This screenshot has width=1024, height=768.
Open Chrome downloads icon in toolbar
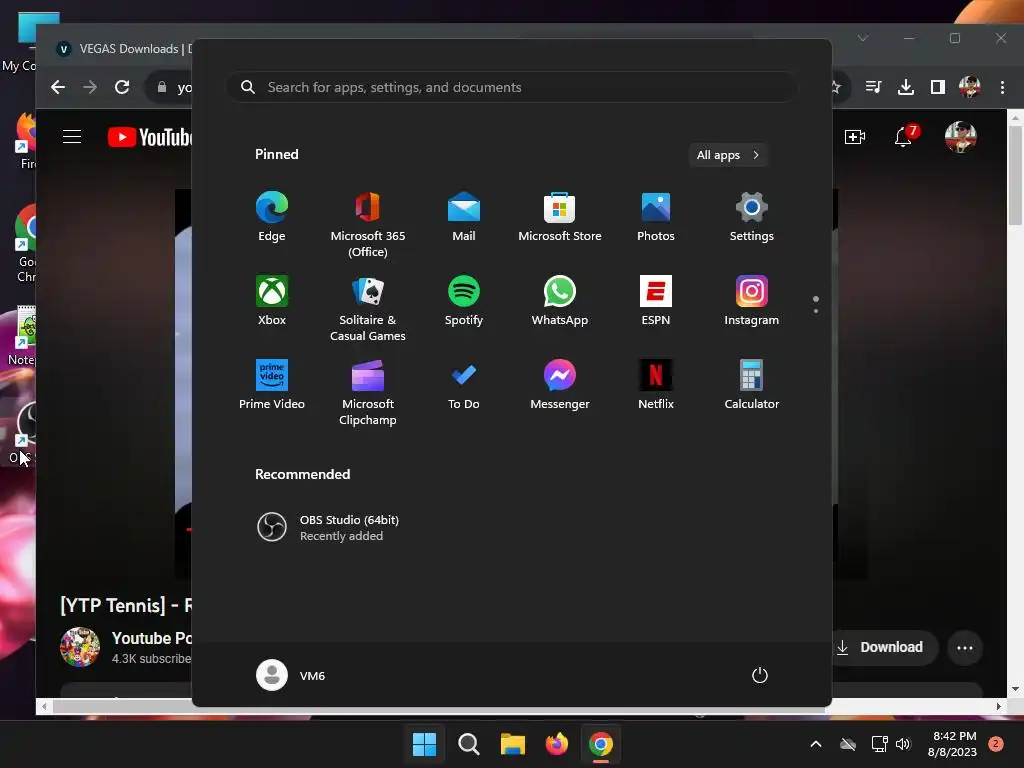pos(906,87)
